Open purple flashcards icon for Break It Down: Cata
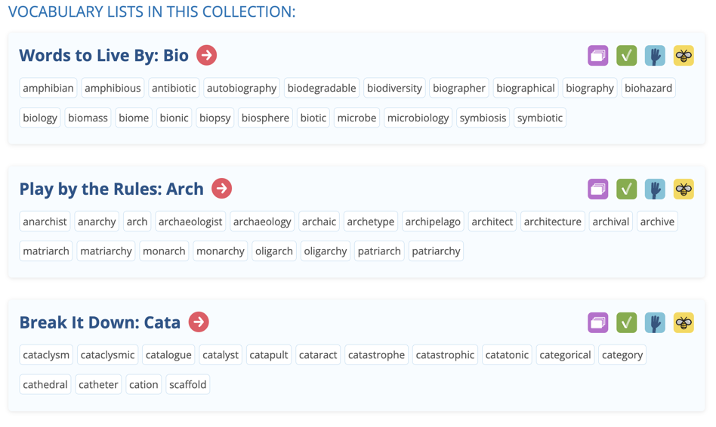Viewport: 716px width, 427px height. (x=598, y=322)
